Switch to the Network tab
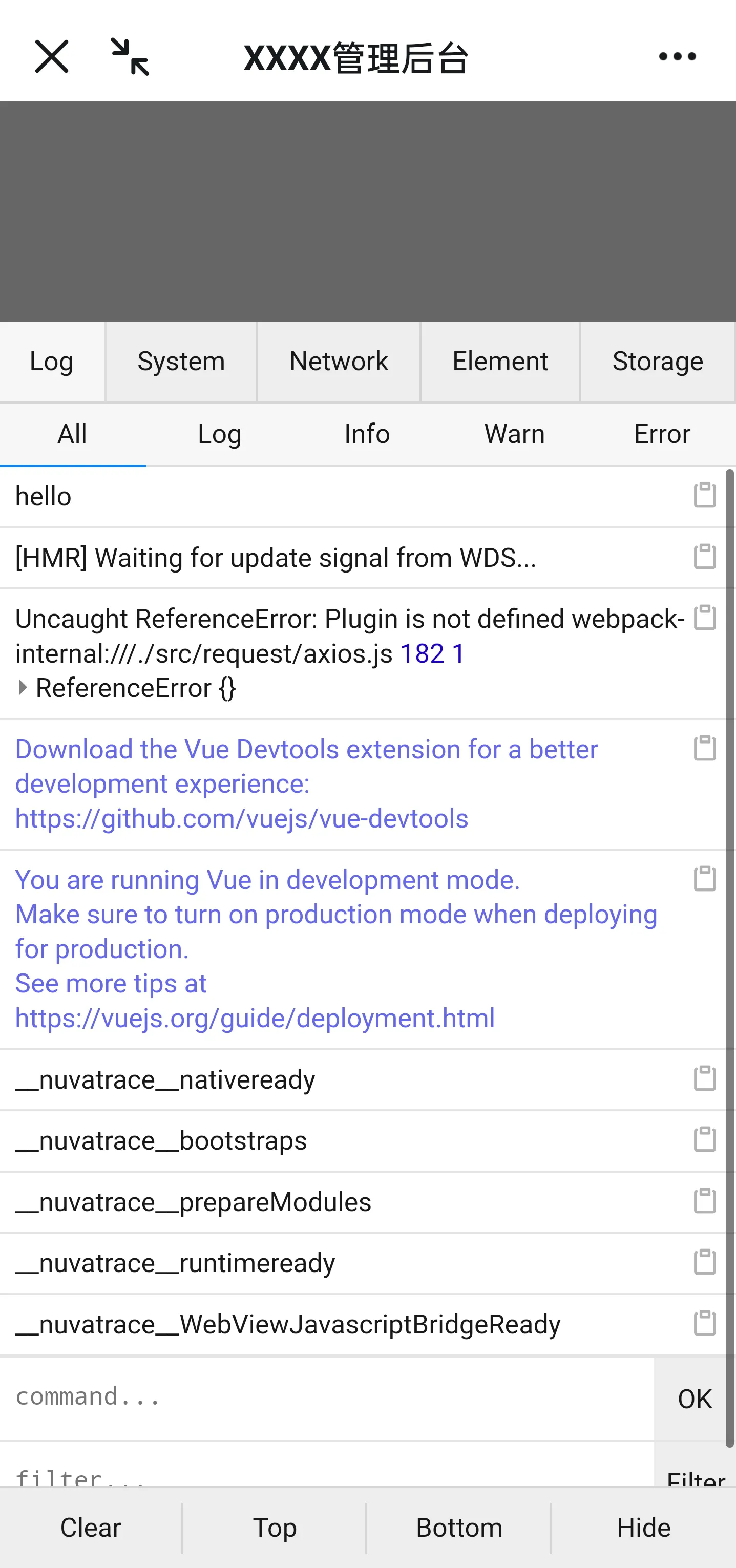The width and height of the screenshot is (736, 1568). click(339, 362)
